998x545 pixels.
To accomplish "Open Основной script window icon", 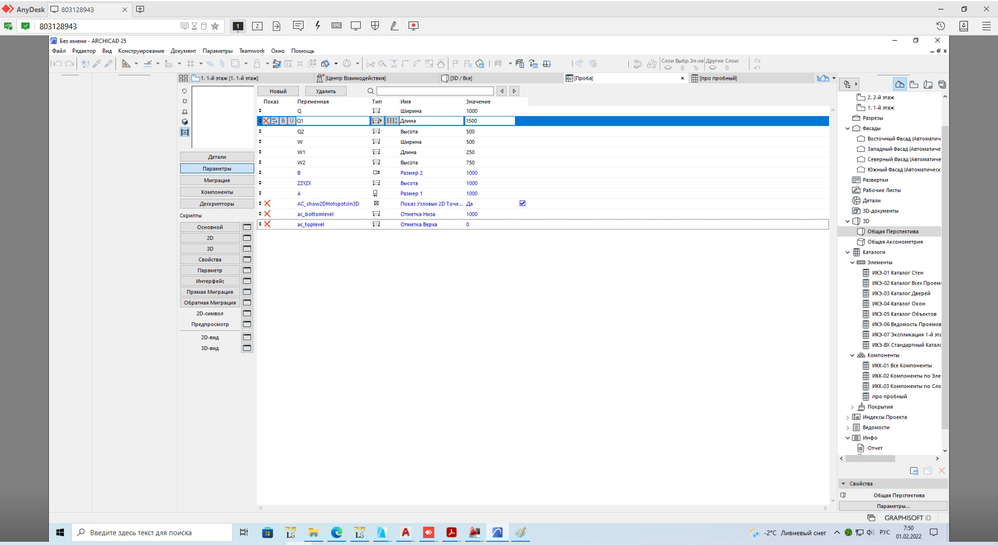I will (247, 227).
